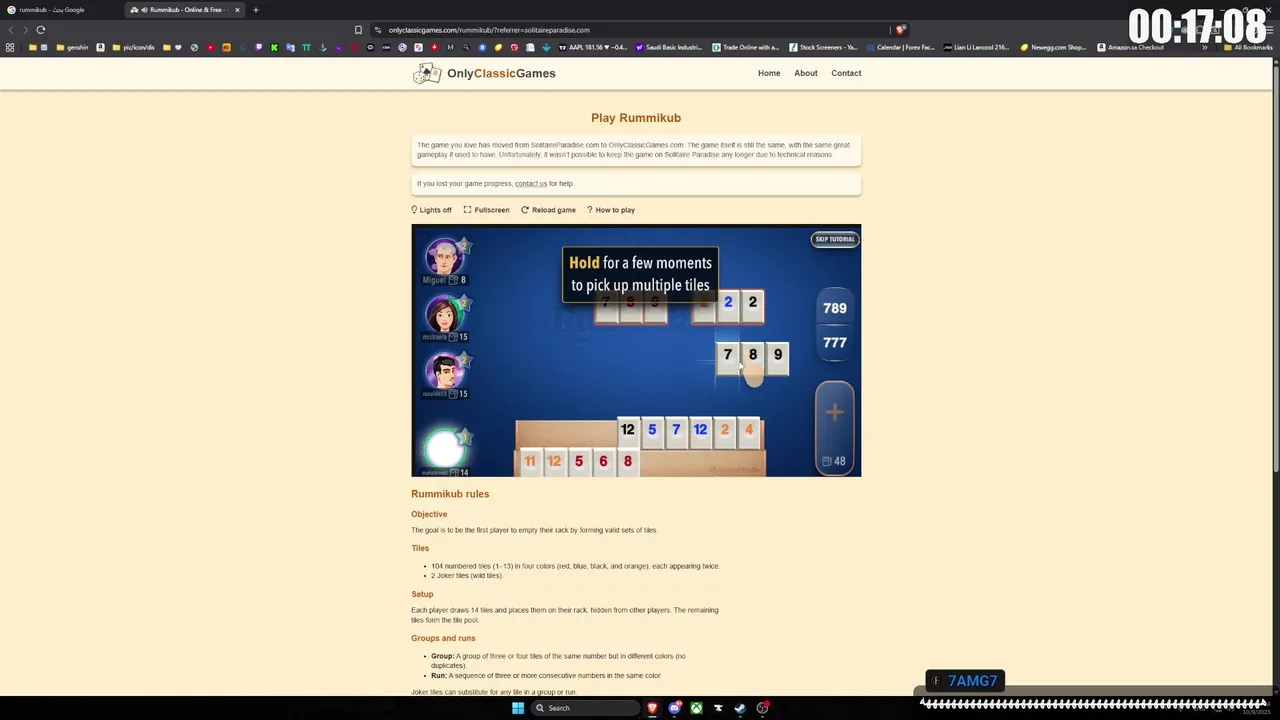
Task: Enter Fullscreen mode for the game
Action: point(486,210)
